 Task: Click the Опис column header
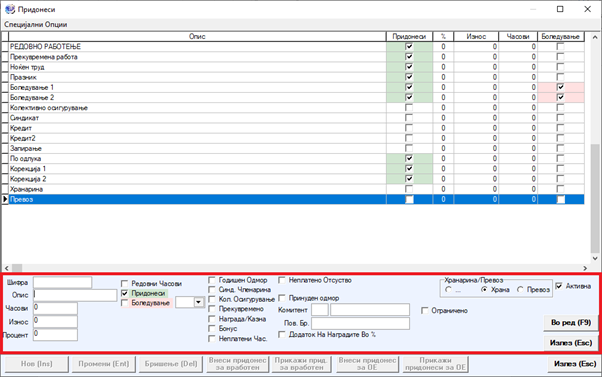[197, 36]
